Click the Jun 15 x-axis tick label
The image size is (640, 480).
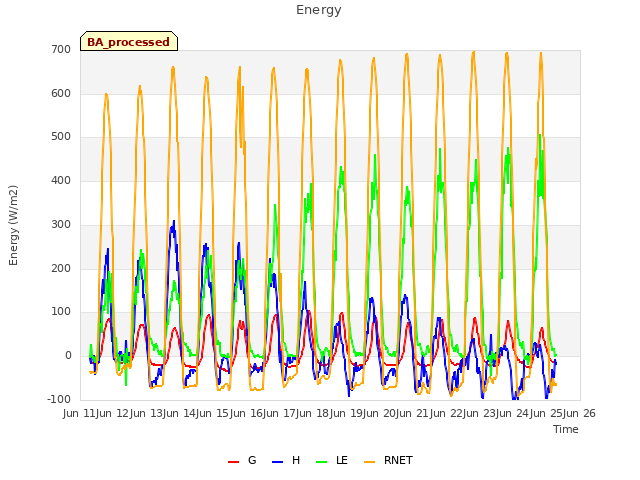pos(212,413)
